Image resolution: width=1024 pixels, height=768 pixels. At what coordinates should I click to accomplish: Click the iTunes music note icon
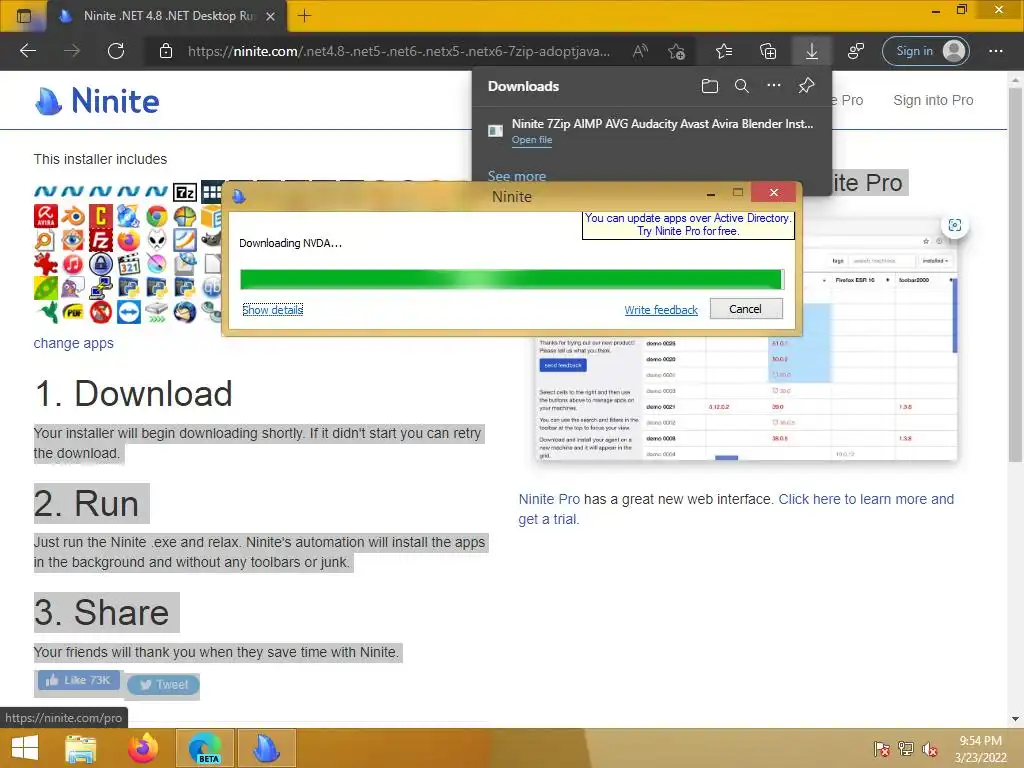(73, 264)
